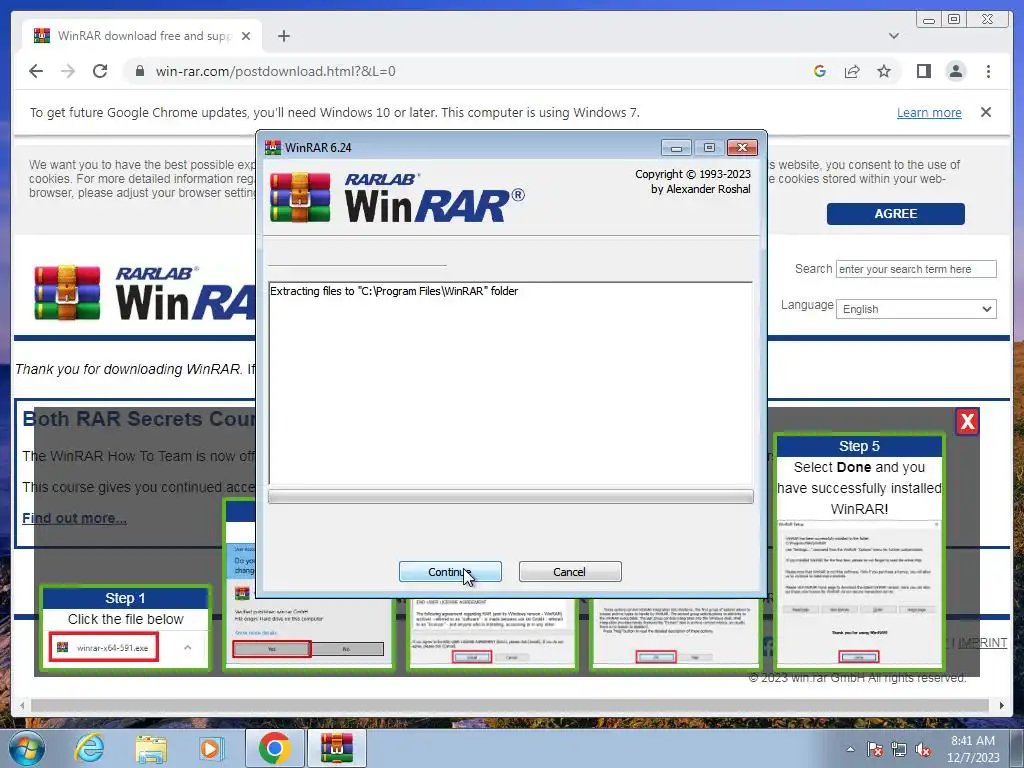Viewport: 1024px width, 768px height.
Task: Click the taskbar clock showing 8:41 AM
Action: (x=973, y=749)
